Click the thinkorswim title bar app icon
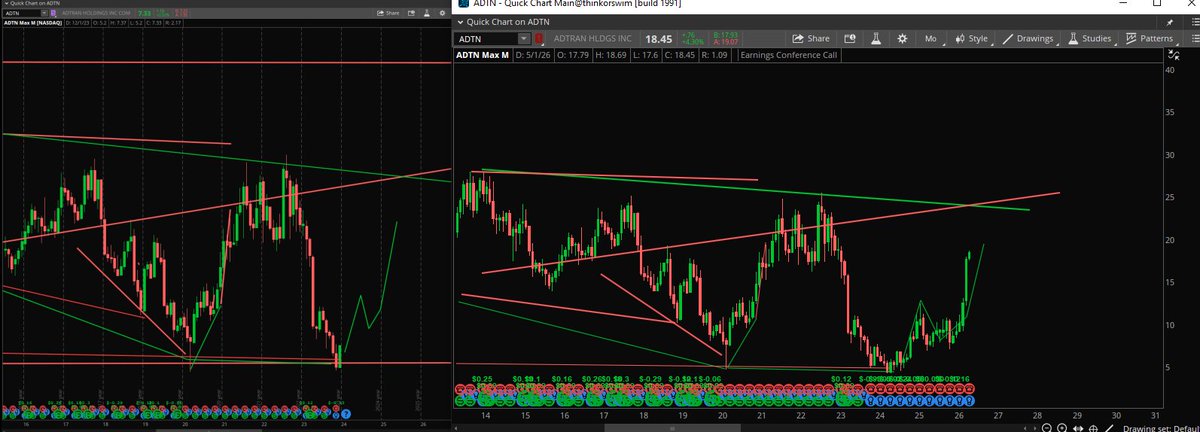 point(463,4)
